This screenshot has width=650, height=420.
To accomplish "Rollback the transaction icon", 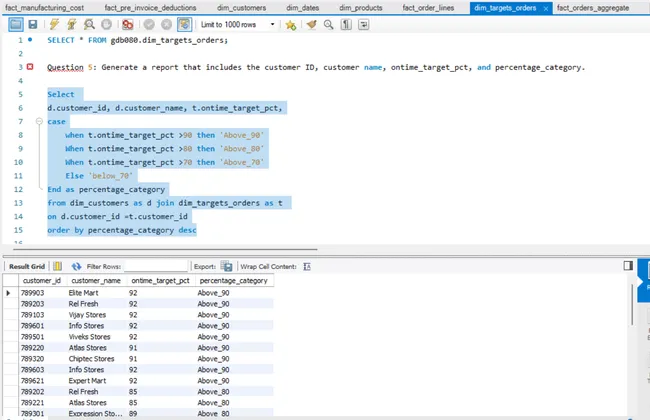I will point(167,24).
